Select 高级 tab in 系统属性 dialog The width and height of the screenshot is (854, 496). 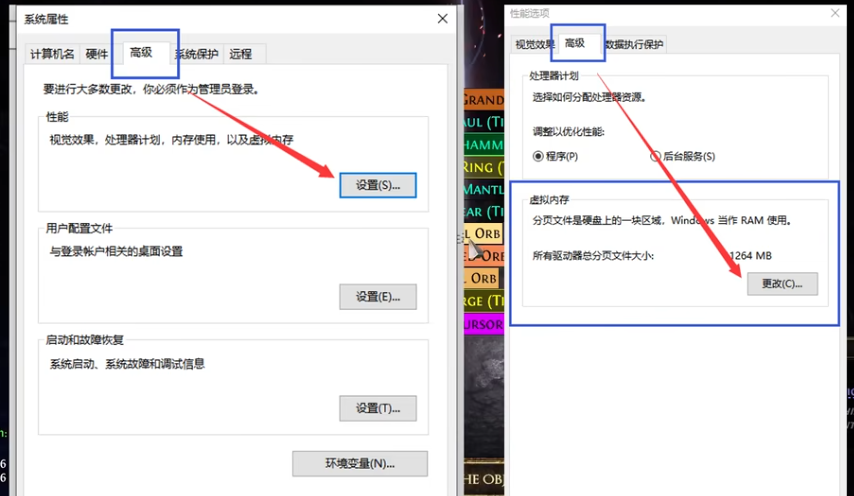[141, 52]
